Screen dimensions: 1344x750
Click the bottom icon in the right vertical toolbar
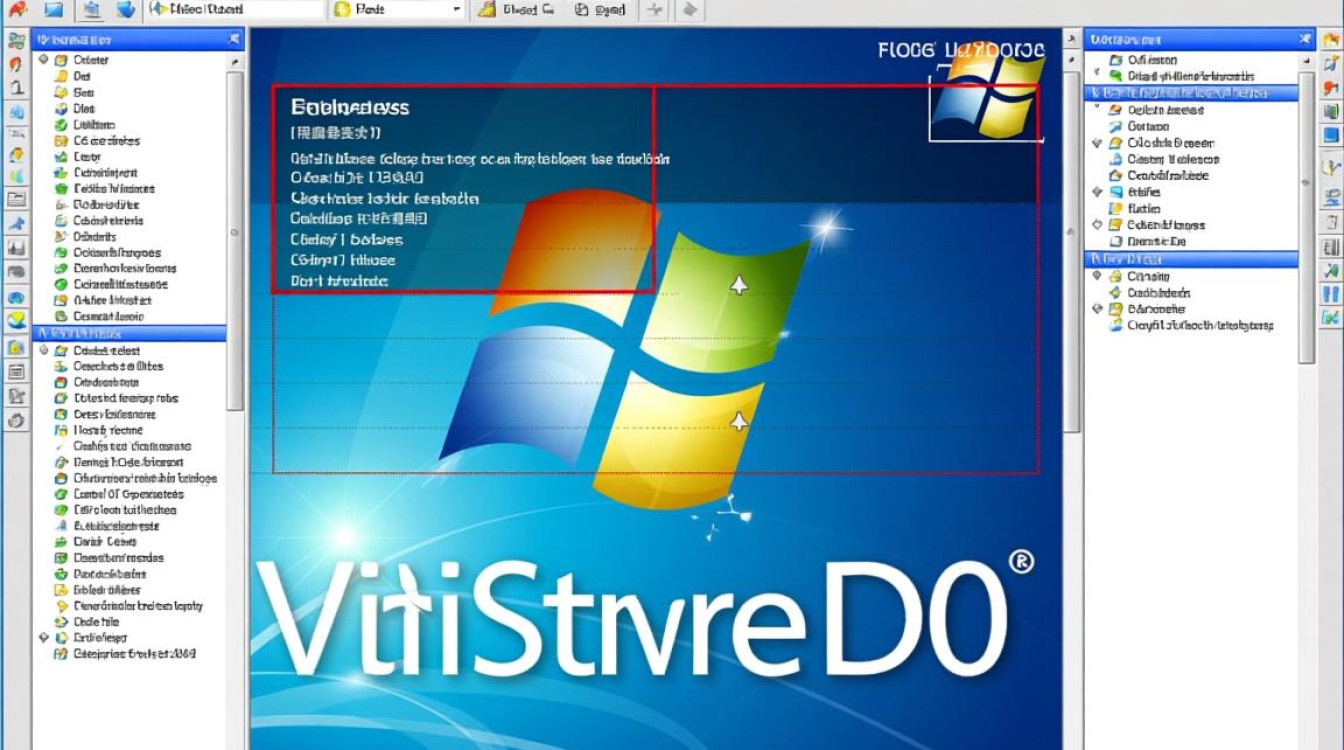pyautogui.click(x=1330, y=319)
